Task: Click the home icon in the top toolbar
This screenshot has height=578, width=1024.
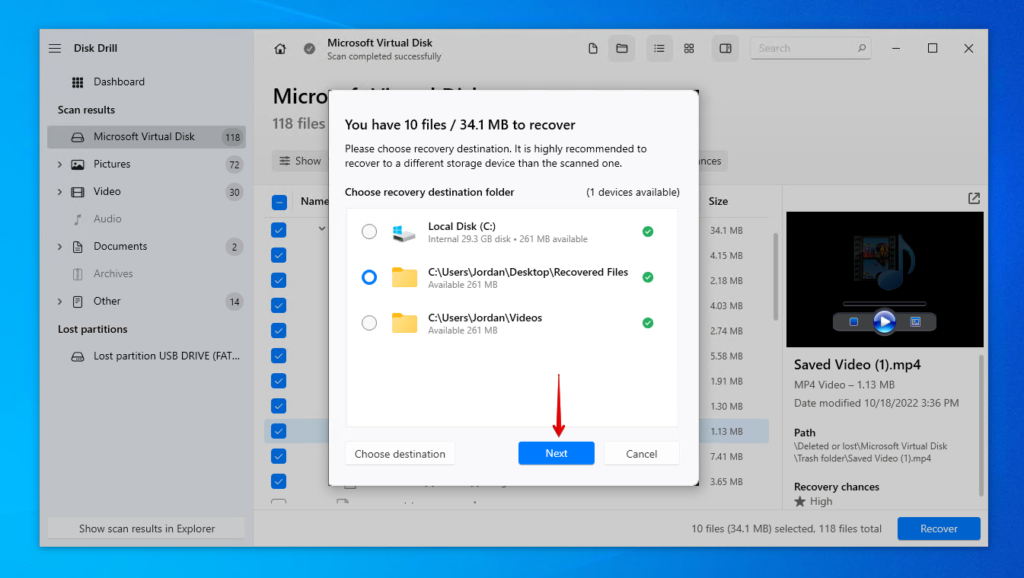Action: point(280,47)
